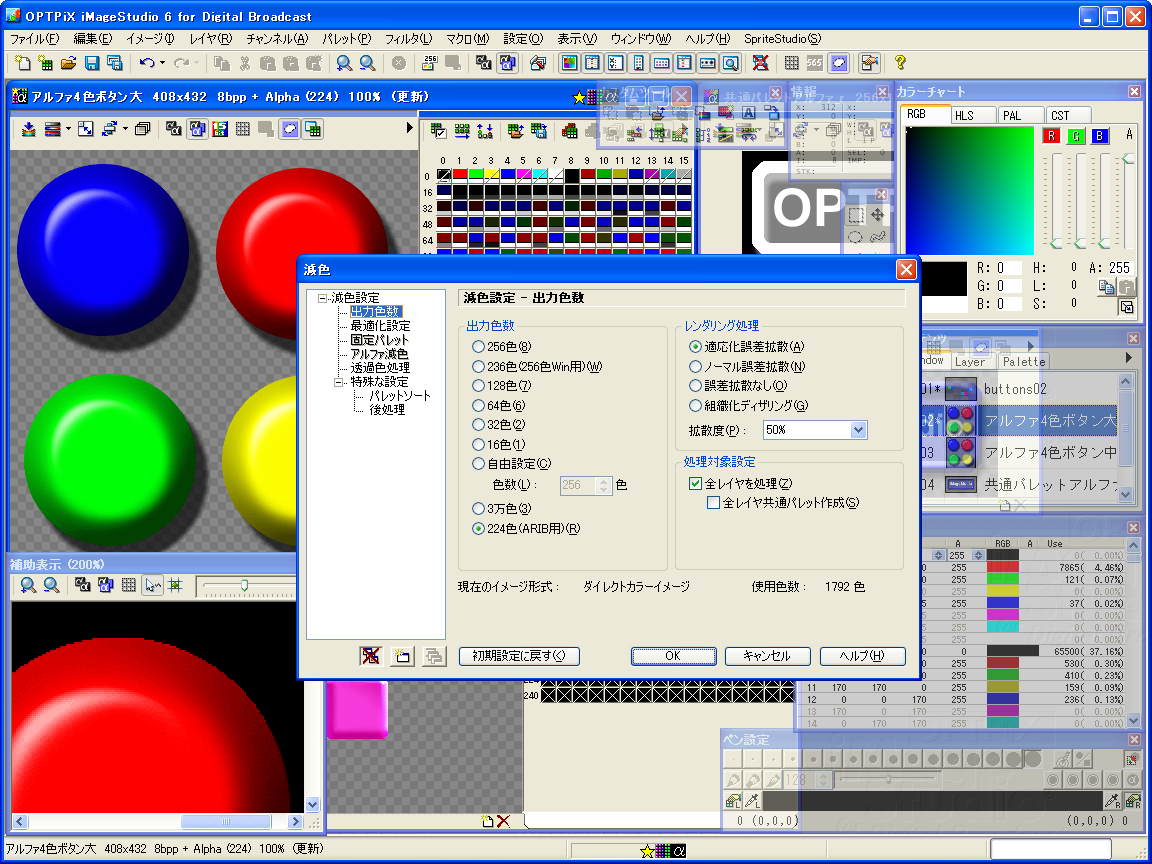This screenshot has height=864, width=1152.
Task: Choose the 64色 radio option
Action: point(478,405)
